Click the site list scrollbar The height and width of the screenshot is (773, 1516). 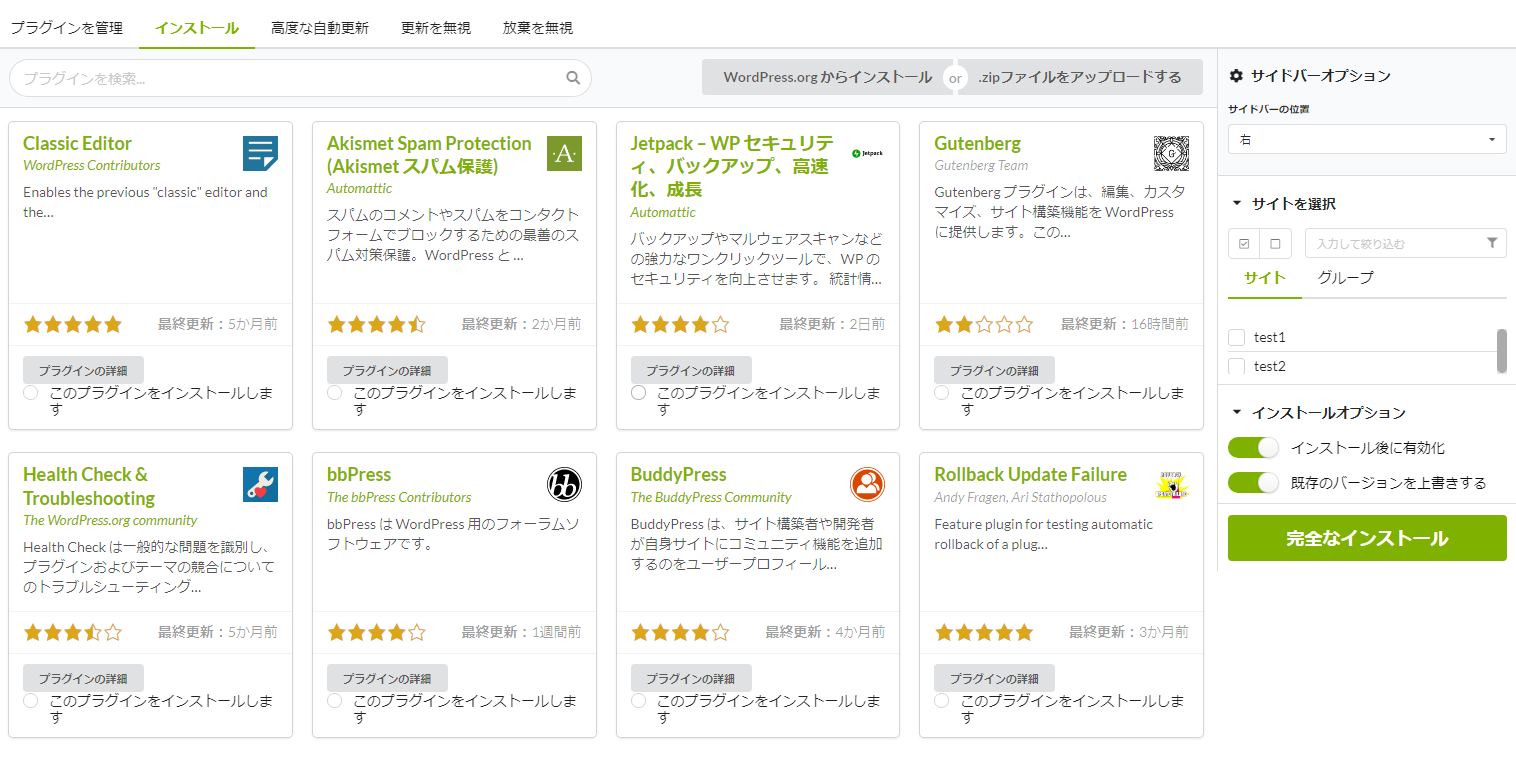[x=1501, y=350]
